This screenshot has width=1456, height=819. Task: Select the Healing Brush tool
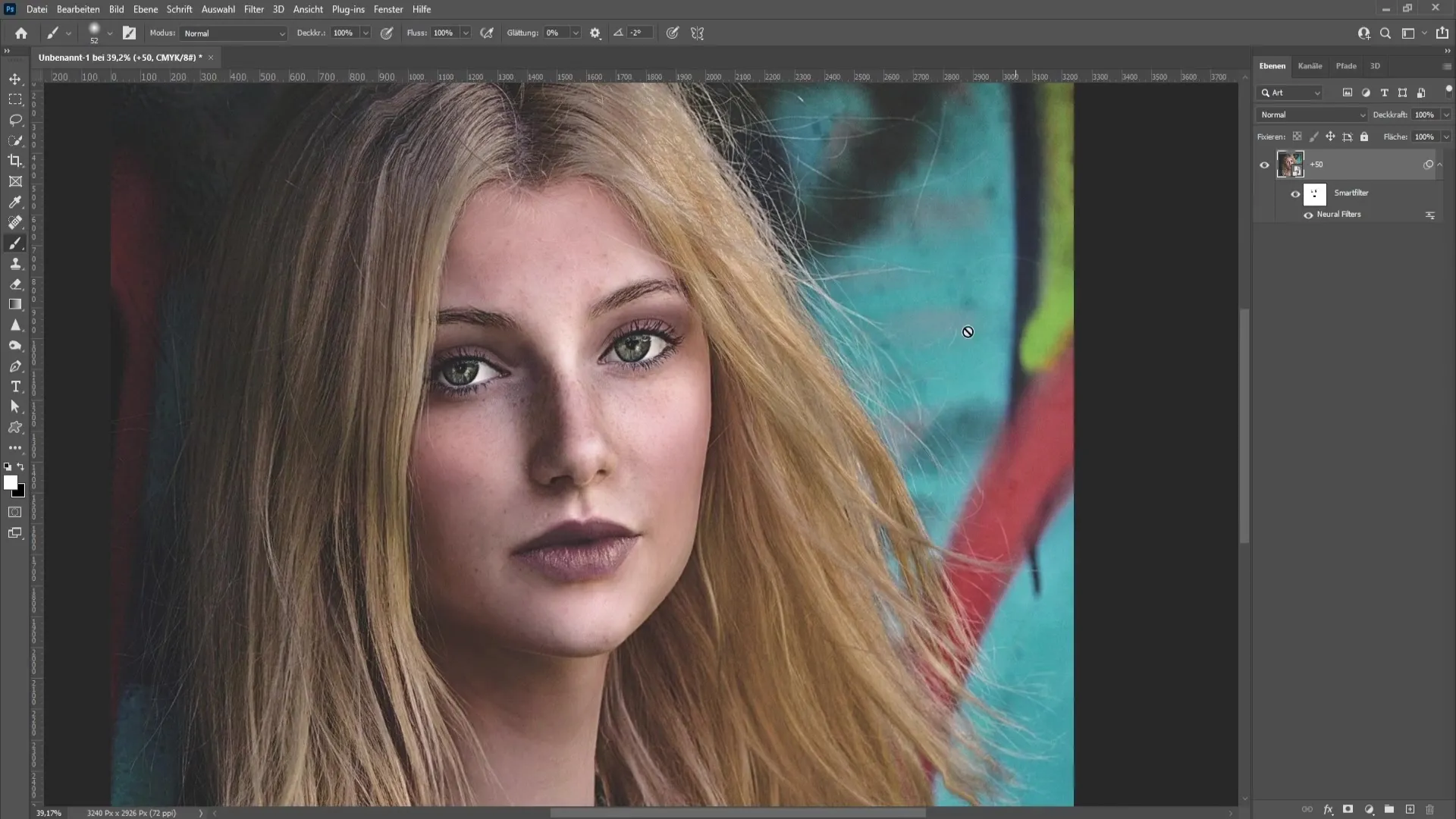click(x=15, y=222)
